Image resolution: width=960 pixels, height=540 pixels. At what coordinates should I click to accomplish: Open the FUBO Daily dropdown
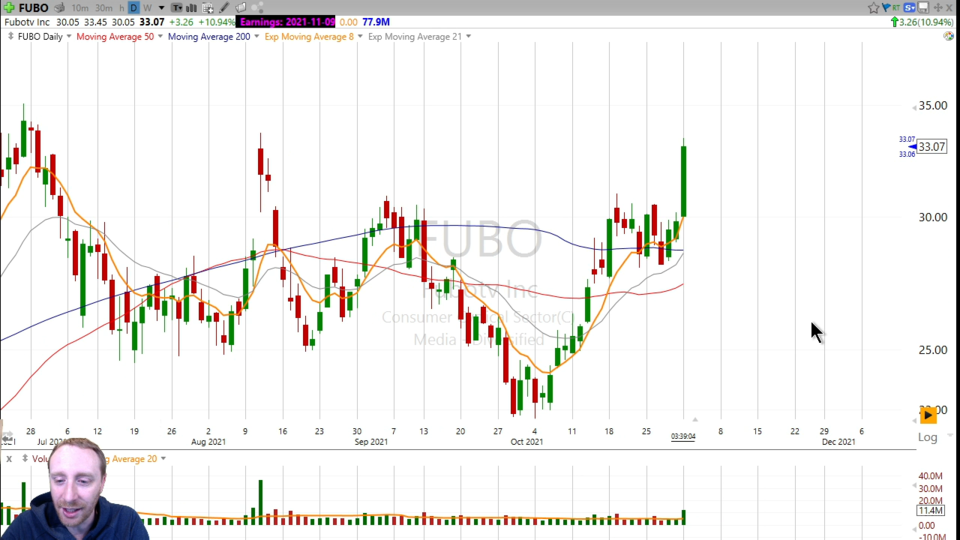[x=69, y=37]
